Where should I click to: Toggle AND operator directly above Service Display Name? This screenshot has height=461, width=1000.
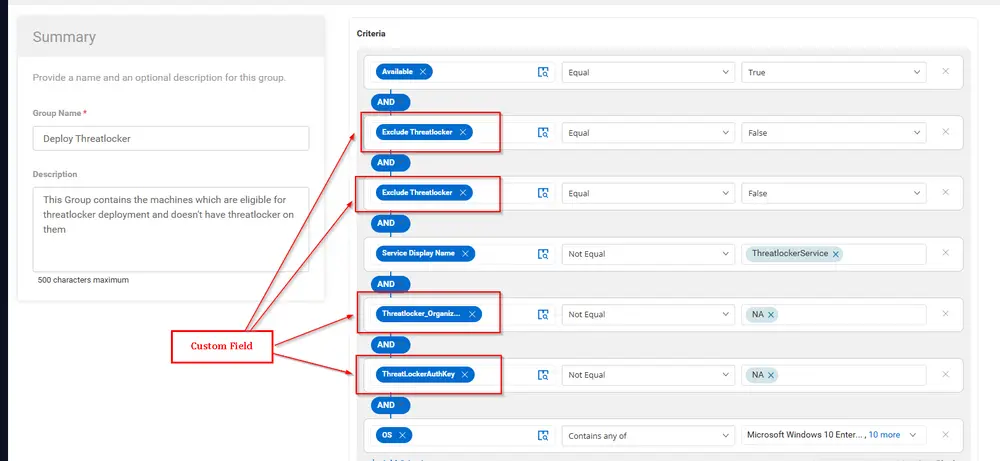click(x=390, y=223)
